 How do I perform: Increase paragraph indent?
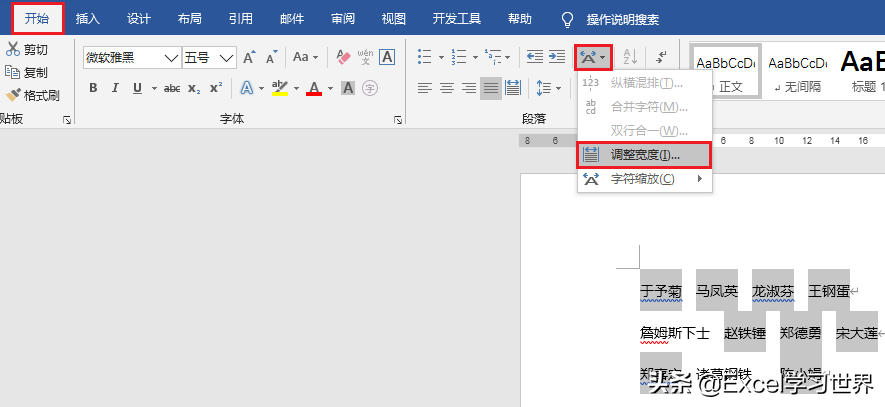tap(557, 57)
